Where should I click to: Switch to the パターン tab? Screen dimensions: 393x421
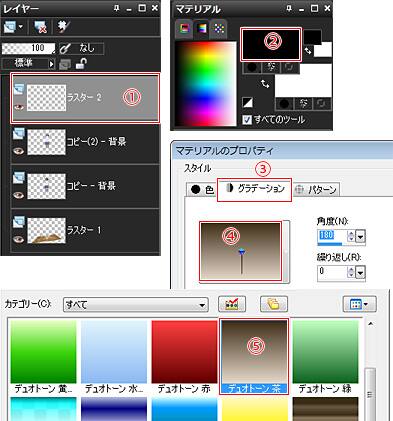317,190
